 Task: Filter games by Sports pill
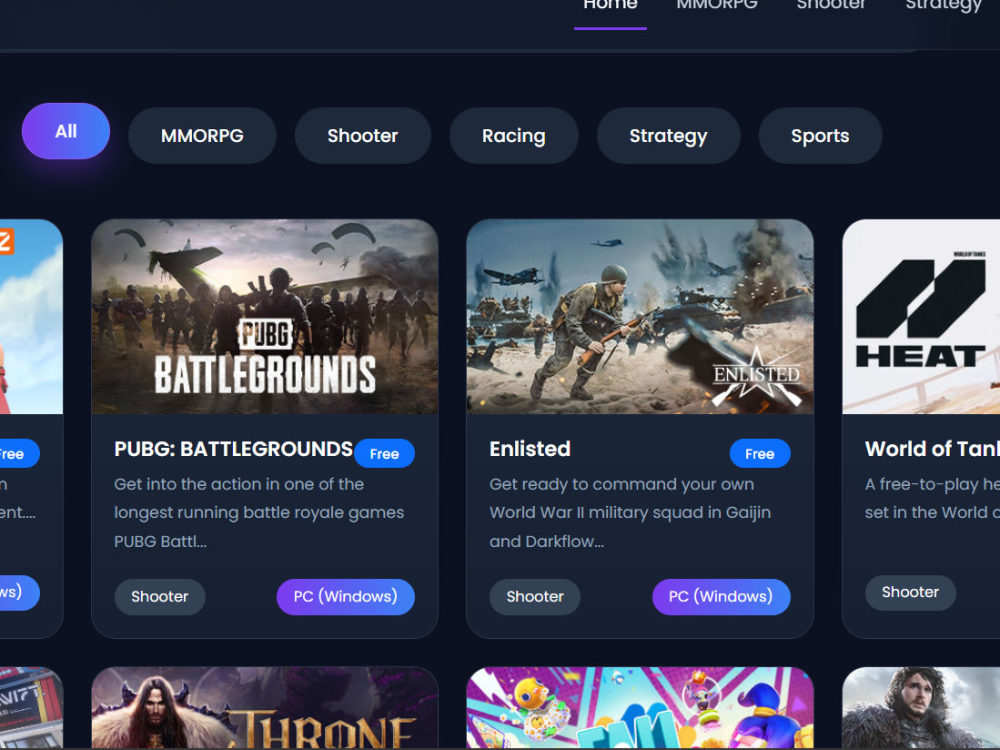click(x=820, y=136)
